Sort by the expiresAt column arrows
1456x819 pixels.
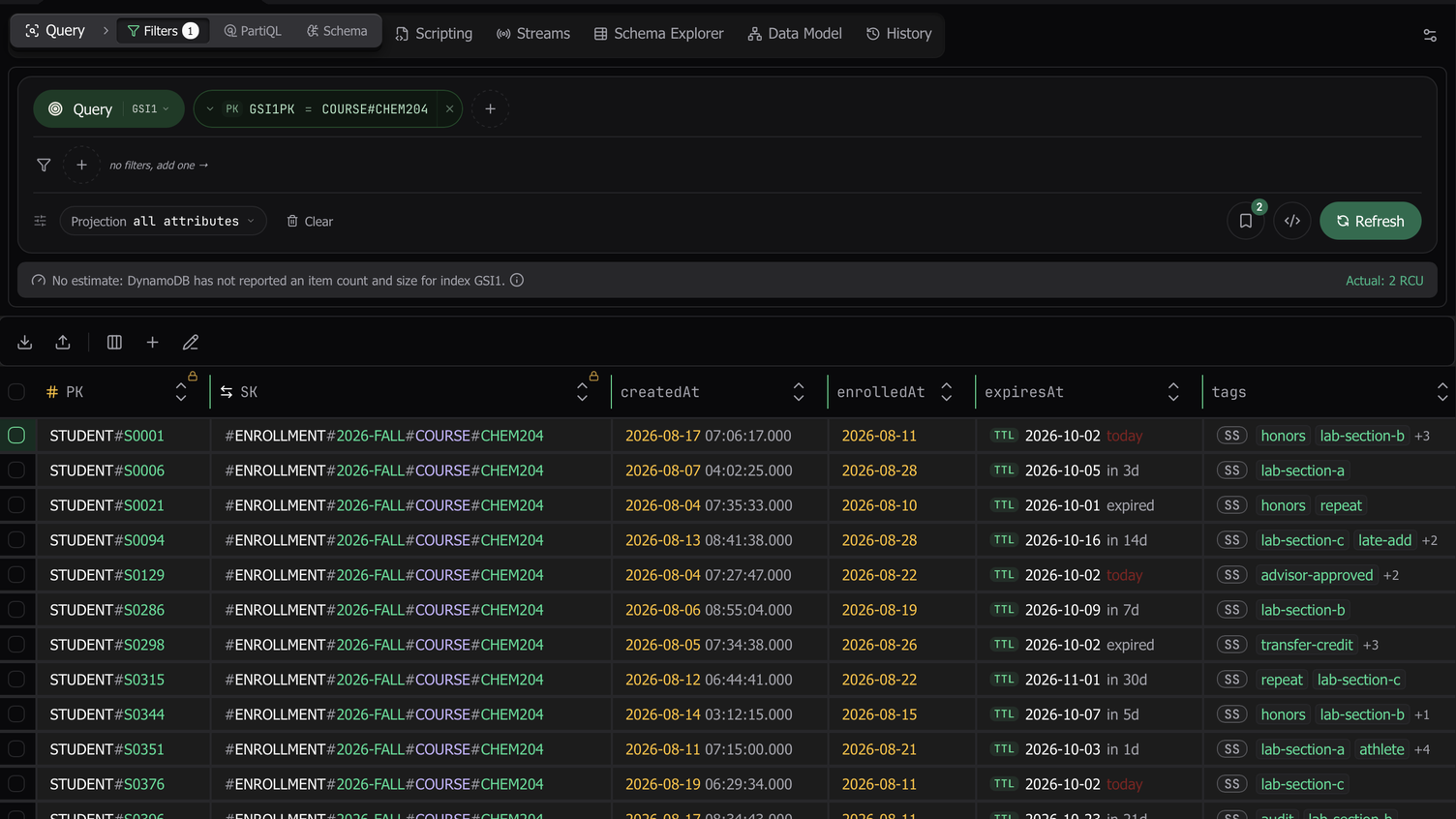1173,392
